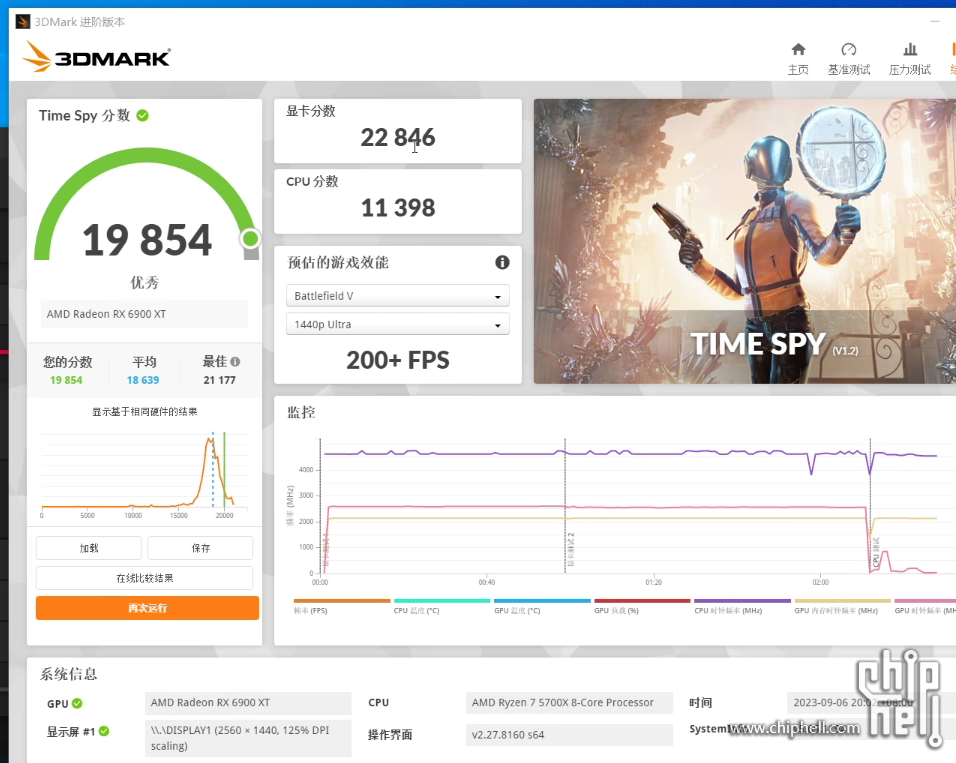The width and height of the screenshot is (956, 763).
Task: Click the 系统信息 section heading
Action: click(x=68, y=674)
